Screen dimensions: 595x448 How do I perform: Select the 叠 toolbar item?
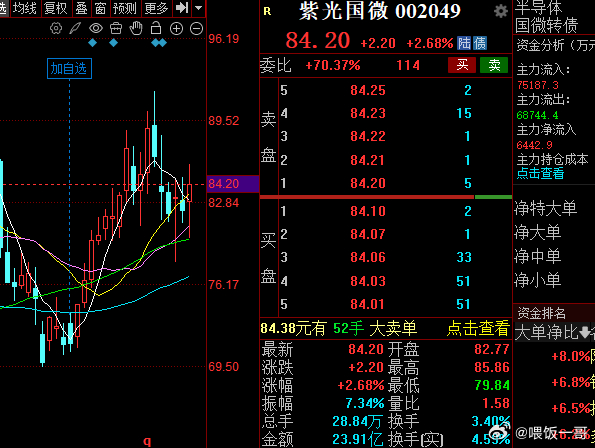pos(81,8)
